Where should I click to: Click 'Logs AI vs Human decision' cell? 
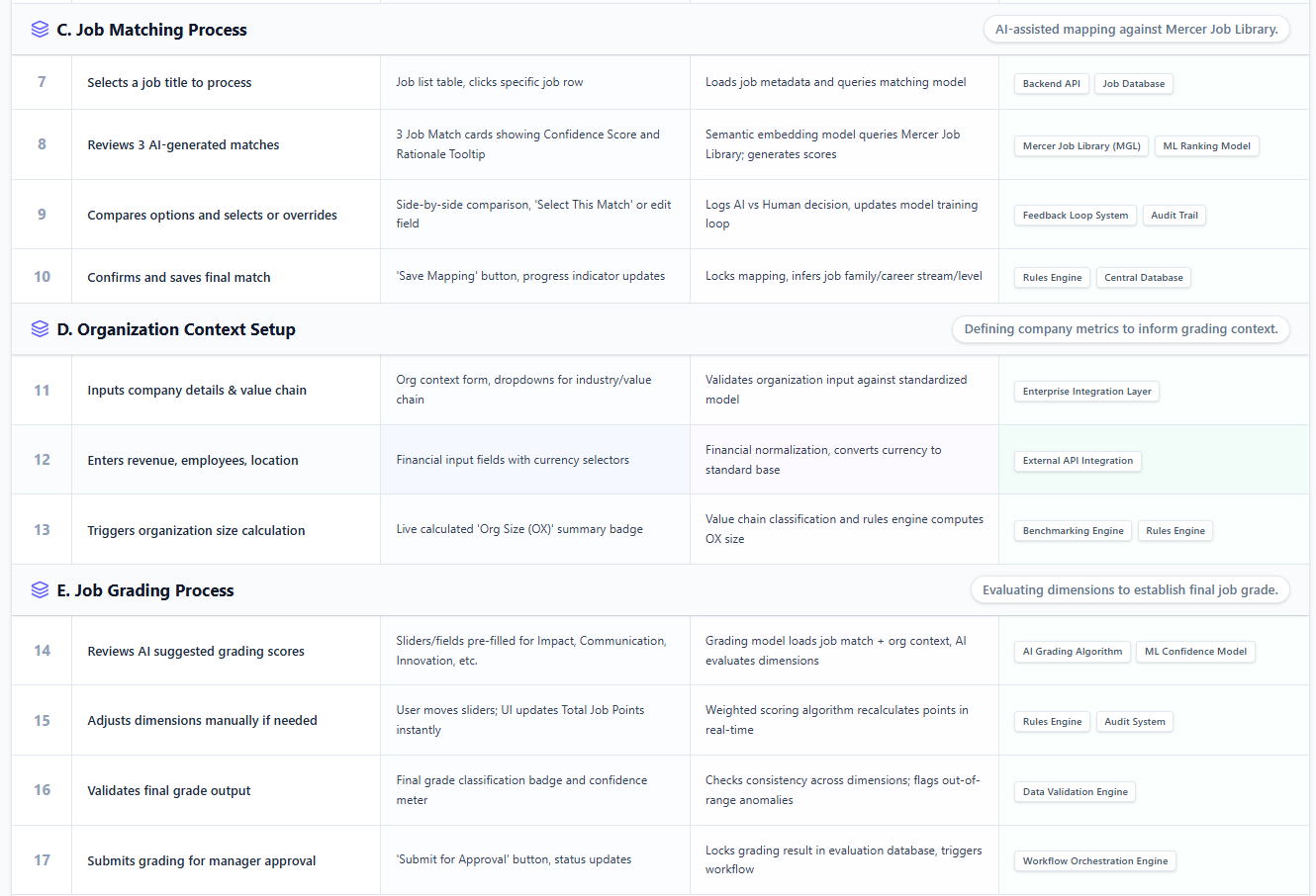[x=842, y=215]
